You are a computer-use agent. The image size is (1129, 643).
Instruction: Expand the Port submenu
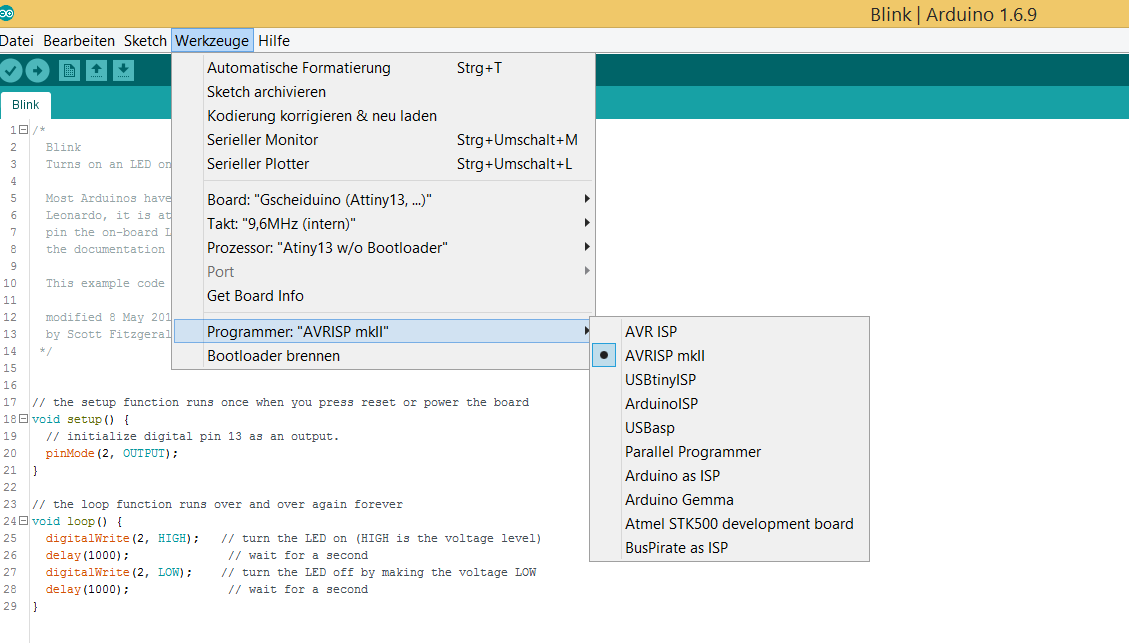[x=383, y=271]
